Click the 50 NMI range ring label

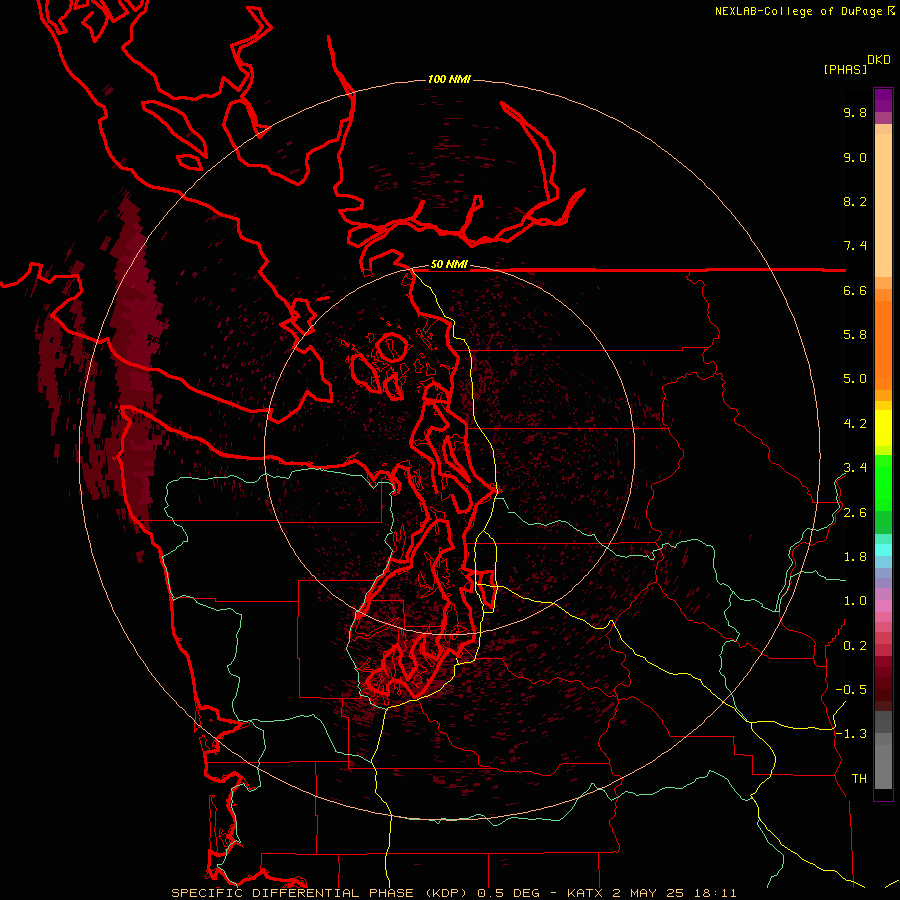click(449, 265)
